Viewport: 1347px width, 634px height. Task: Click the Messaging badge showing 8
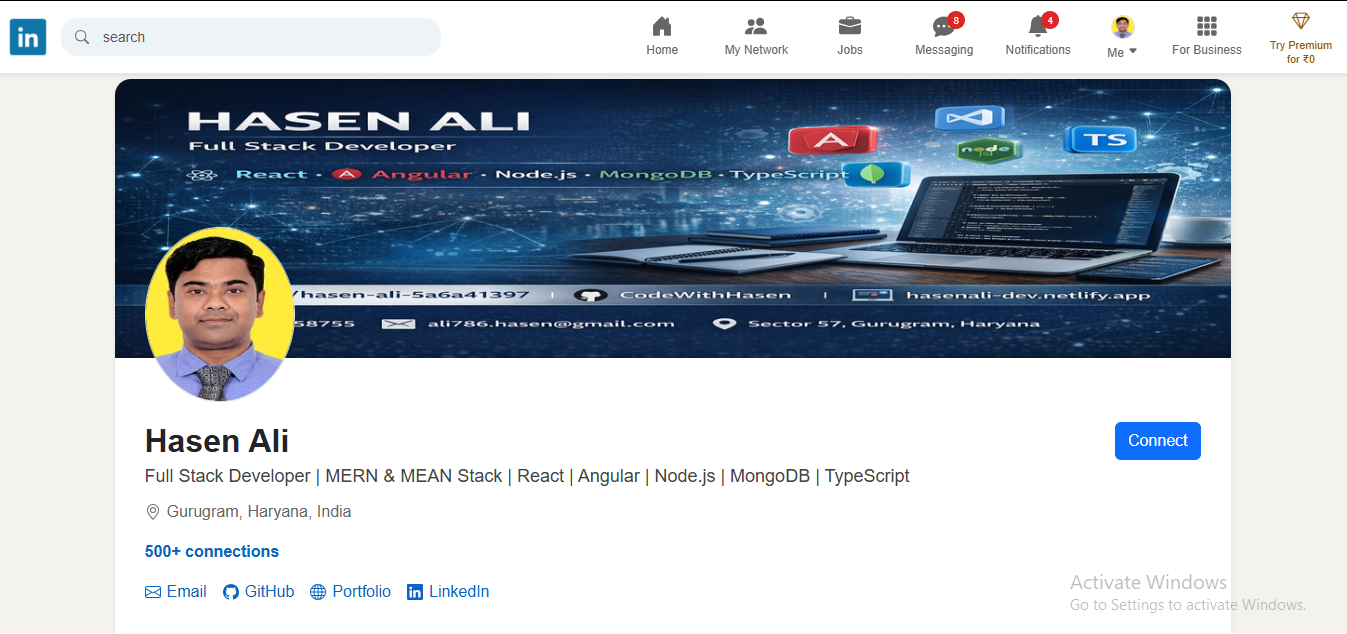(956, 20)
